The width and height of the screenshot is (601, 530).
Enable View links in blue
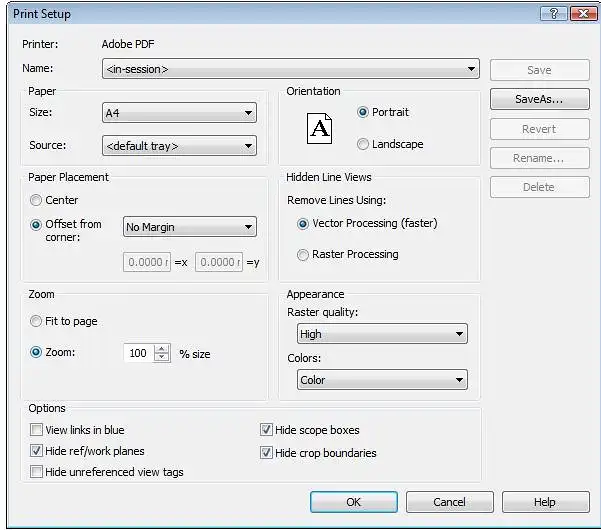tap(37, 430)
